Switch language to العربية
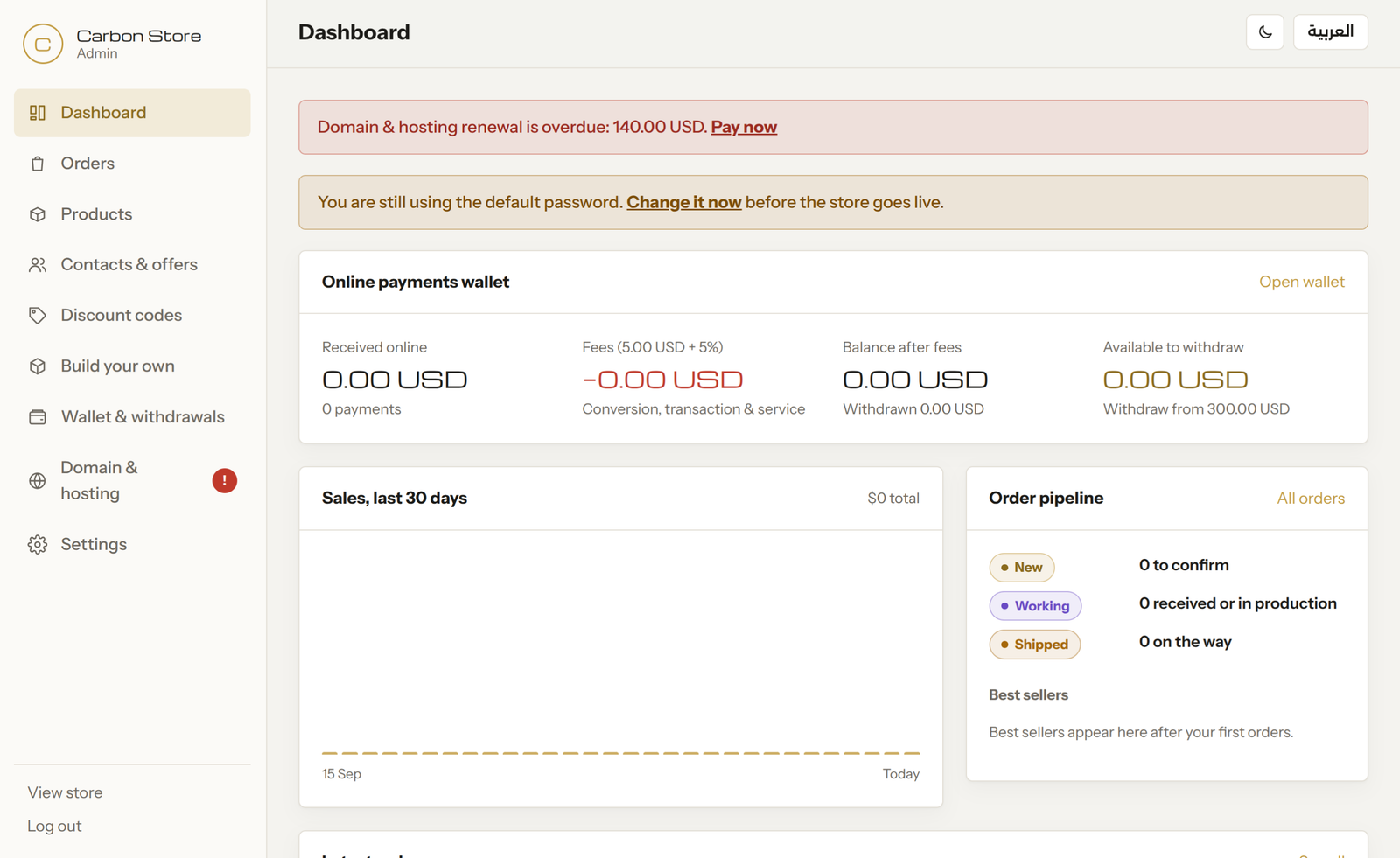This screenshot has height=858, width=1400. [1331, 32]
